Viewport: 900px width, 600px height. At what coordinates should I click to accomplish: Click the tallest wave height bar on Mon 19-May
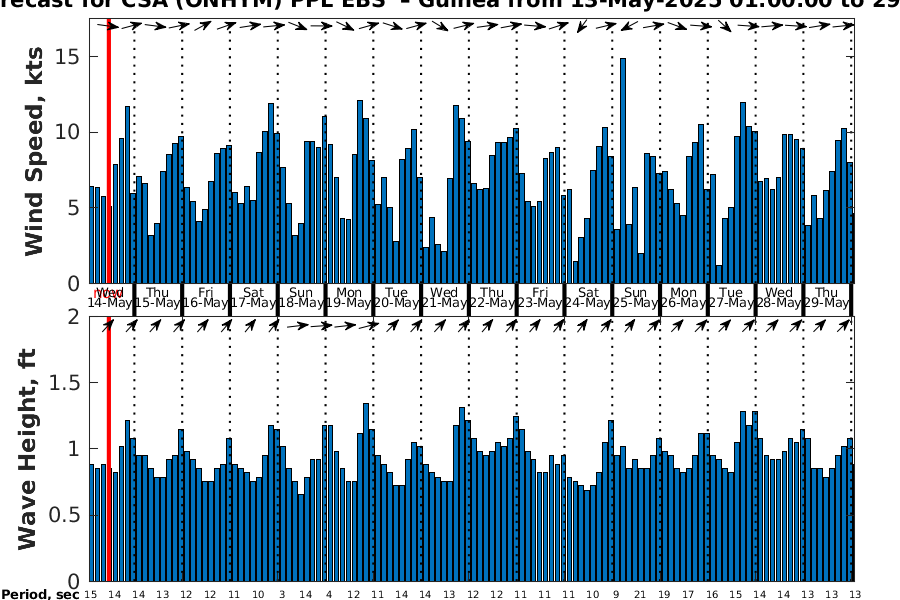tap(366, 493)
